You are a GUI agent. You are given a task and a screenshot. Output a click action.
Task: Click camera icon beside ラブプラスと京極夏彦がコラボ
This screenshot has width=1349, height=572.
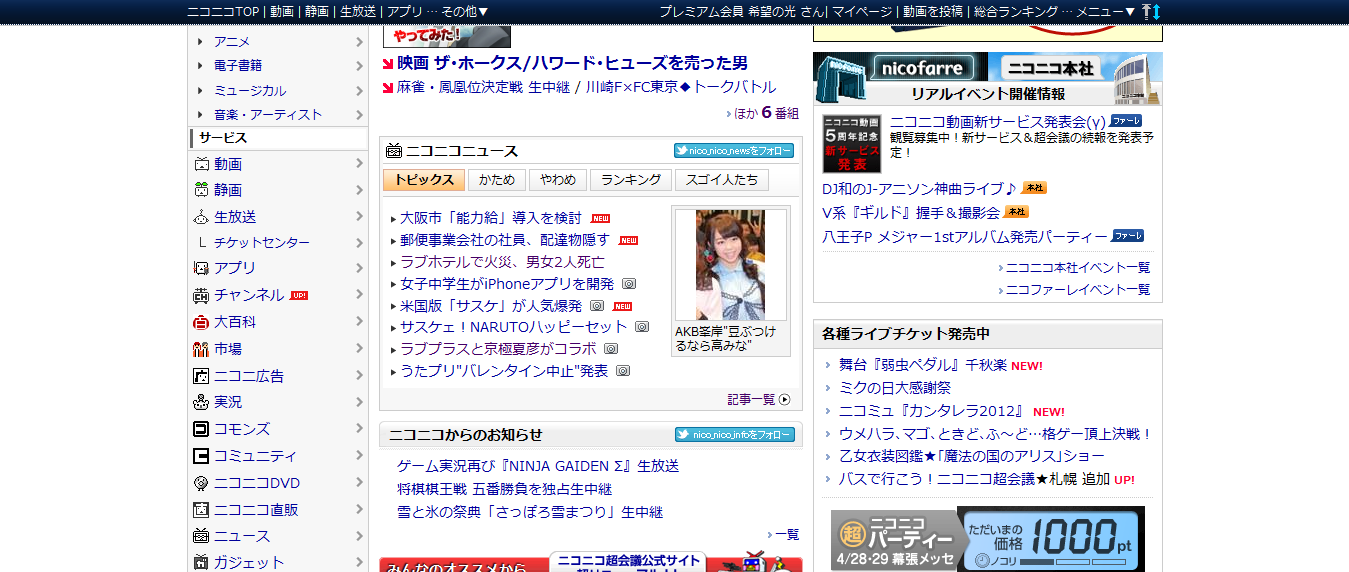tap(611, 349)
